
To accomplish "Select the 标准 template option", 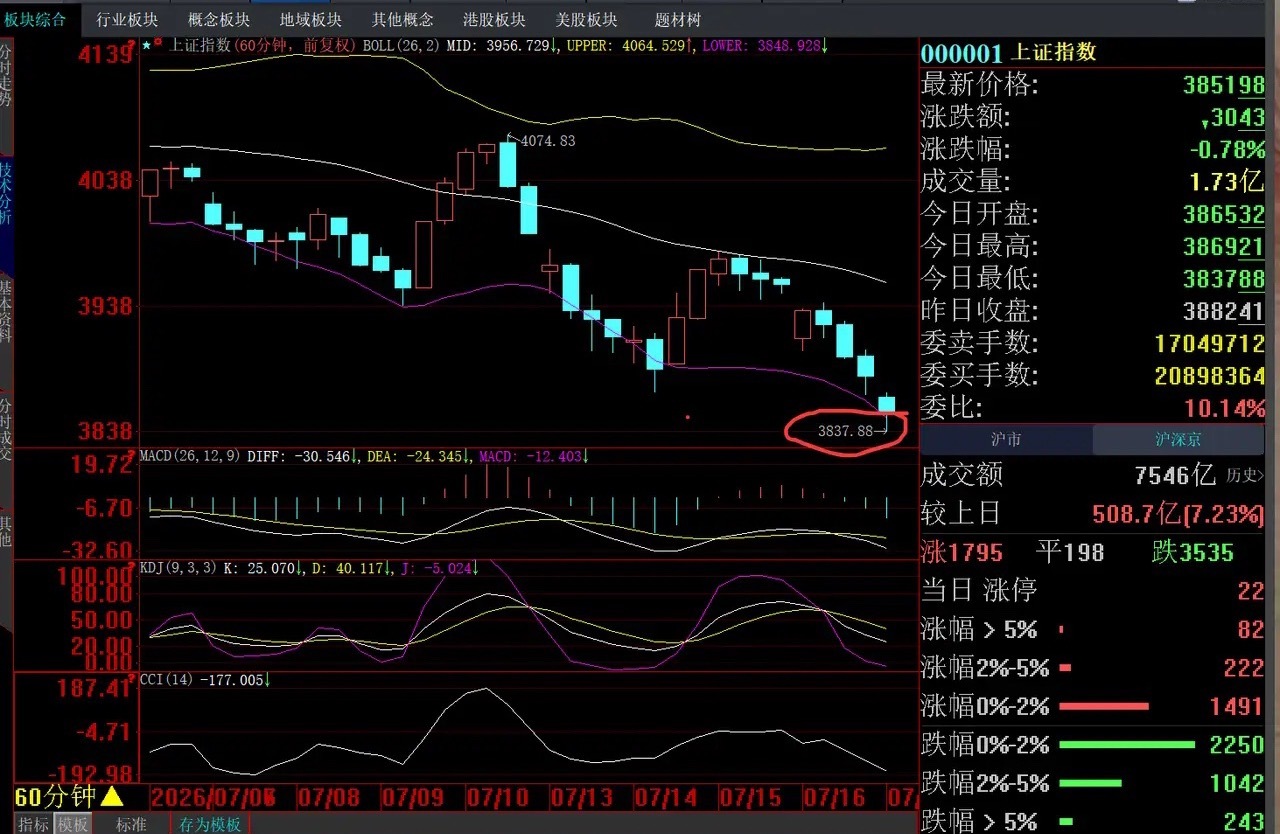I will [x=131, y=824].
